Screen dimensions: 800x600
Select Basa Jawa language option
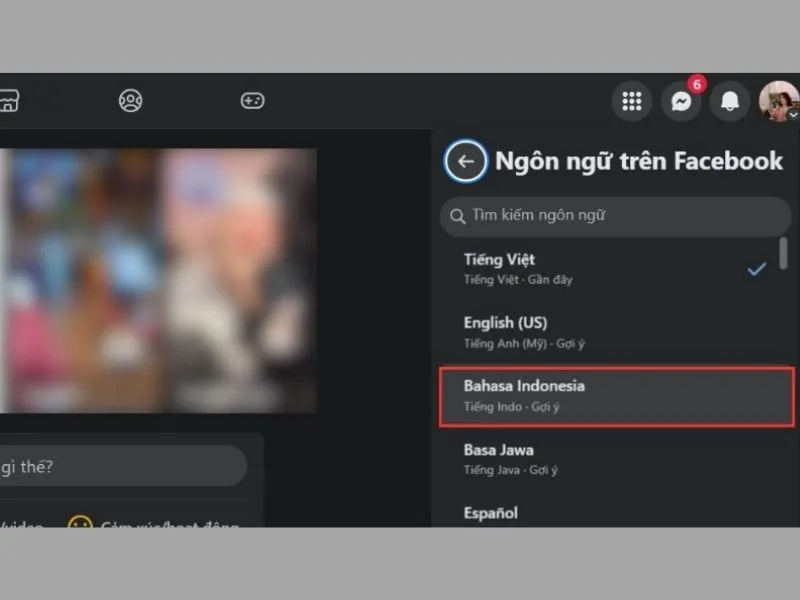coord(616,459)
